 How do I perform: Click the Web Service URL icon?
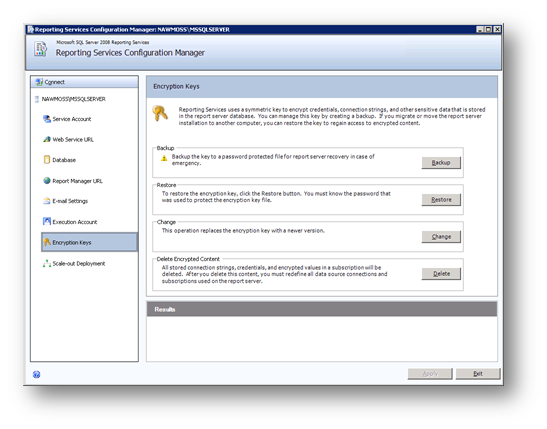point(47,140)
